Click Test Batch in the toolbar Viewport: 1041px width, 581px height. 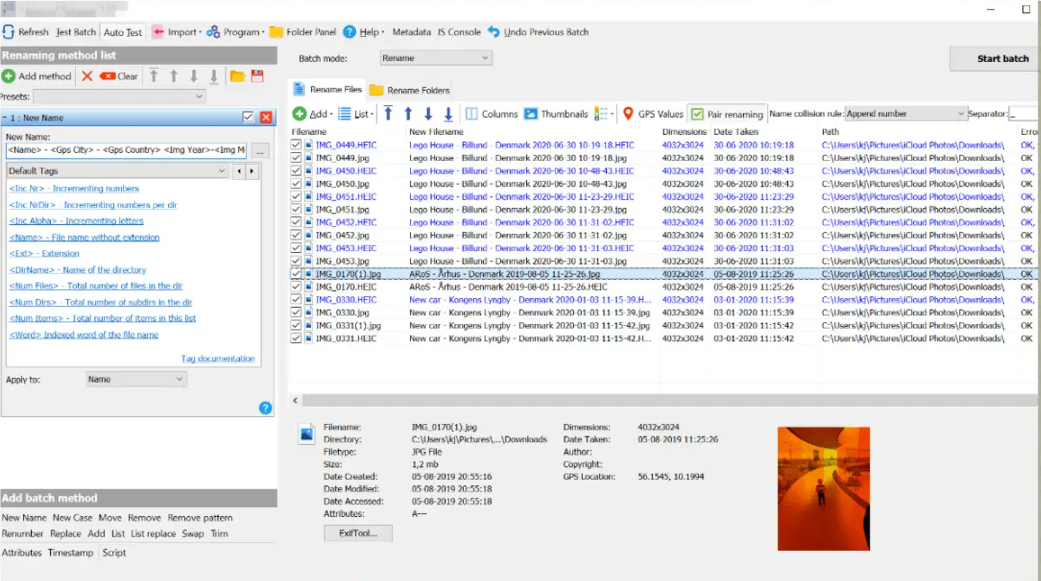tap(76, 32)
